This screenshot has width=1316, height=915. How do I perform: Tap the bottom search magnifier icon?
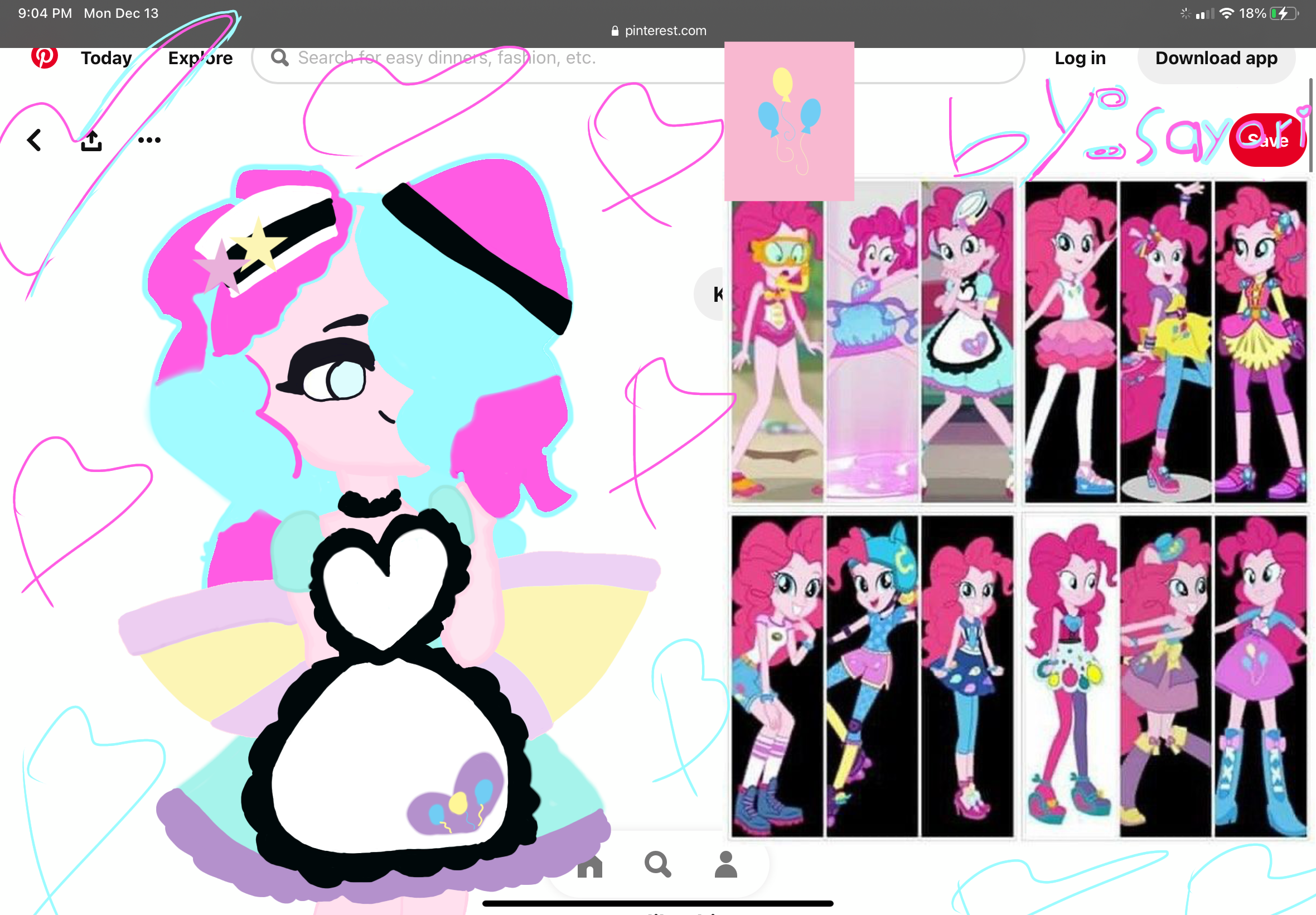pos(657,864)
